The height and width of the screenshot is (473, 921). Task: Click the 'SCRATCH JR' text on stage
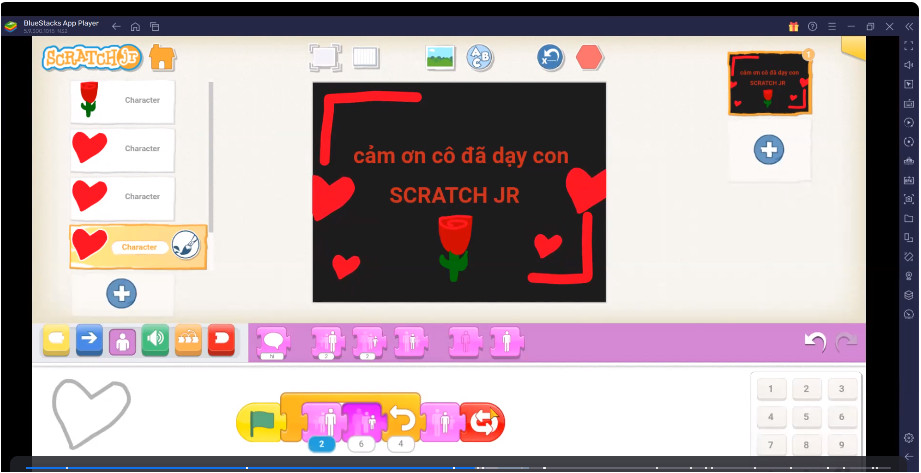455,195
